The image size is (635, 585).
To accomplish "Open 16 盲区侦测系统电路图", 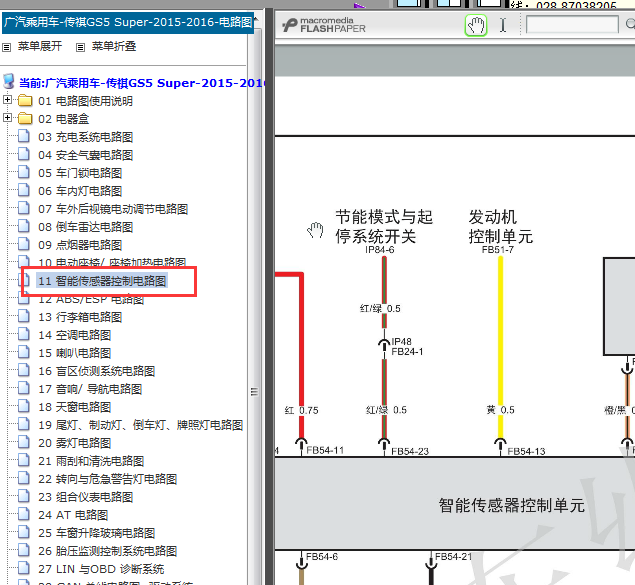I will [x=96, y=371].
